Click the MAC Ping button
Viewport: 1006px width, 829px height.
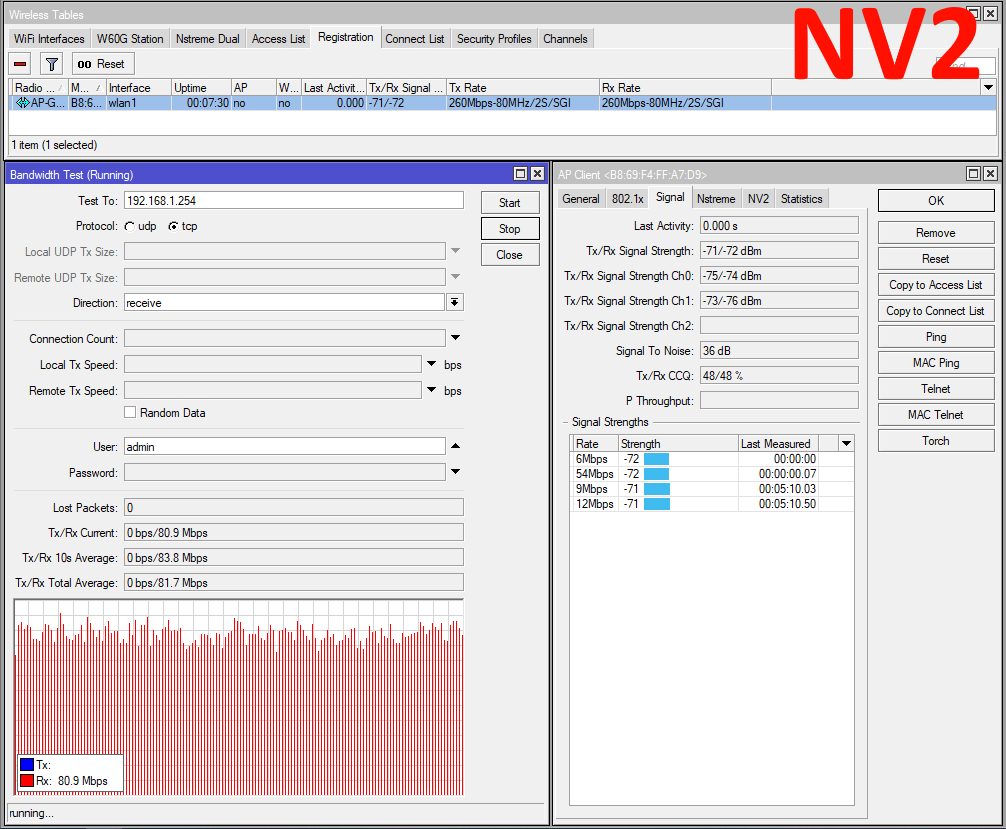(x=935, y=363)
